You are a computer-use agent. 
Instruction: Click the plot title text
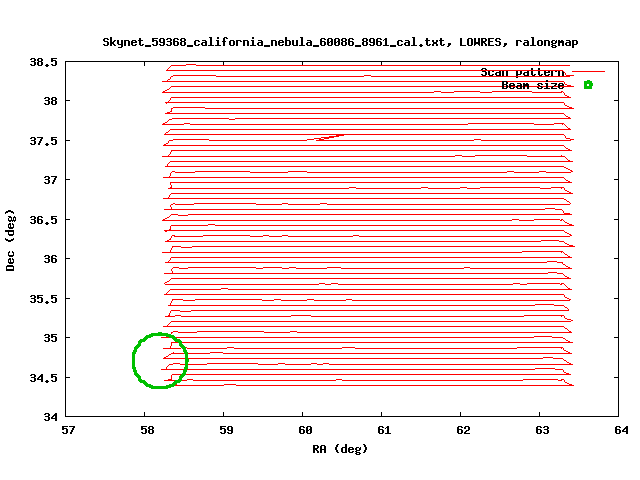coord(340,42)
